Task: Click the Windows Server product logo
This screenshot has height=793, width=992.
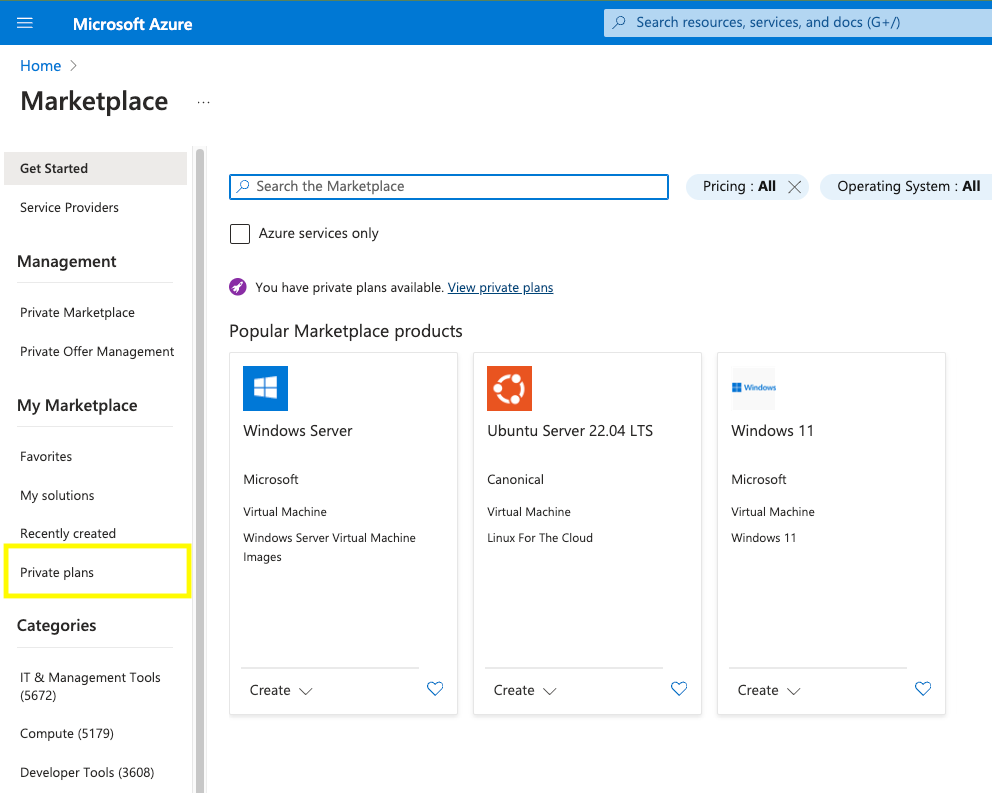Action: [265, 388]
